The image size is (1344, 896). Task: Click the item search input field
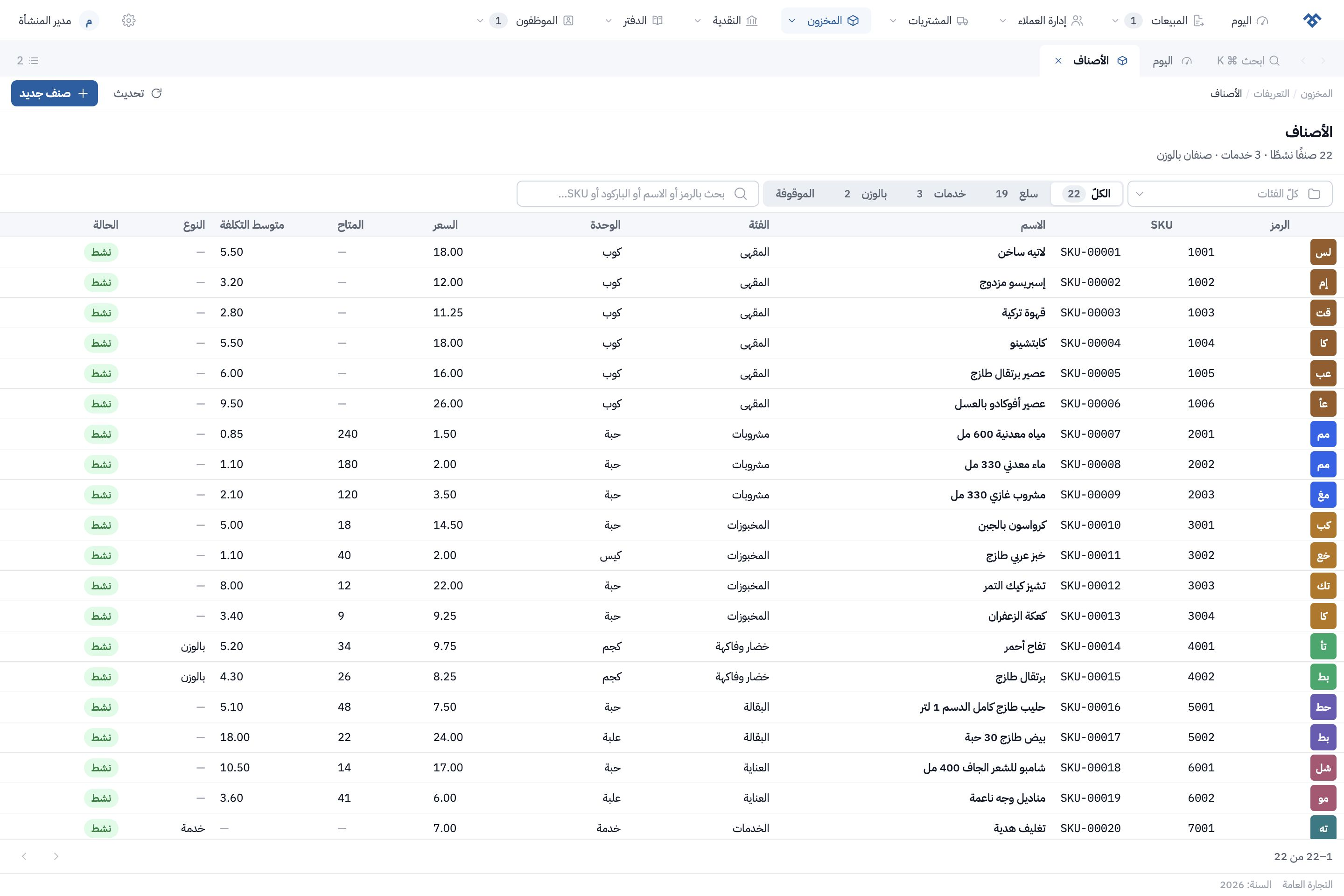pyautogui.click(x=638, y=194)
